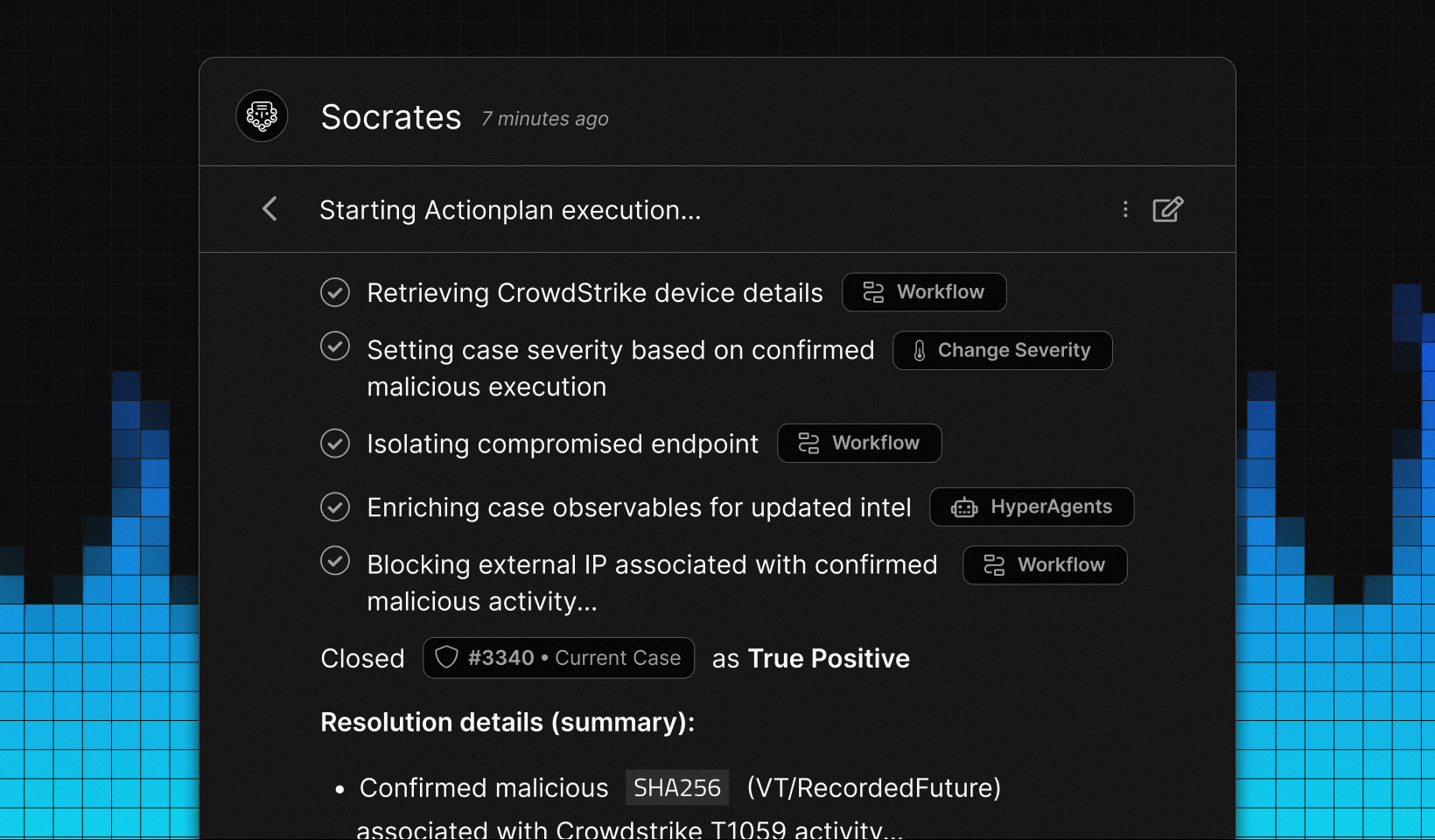
Task: Open Workflow tag beside CrowdStrike device details
Action: 924,292
